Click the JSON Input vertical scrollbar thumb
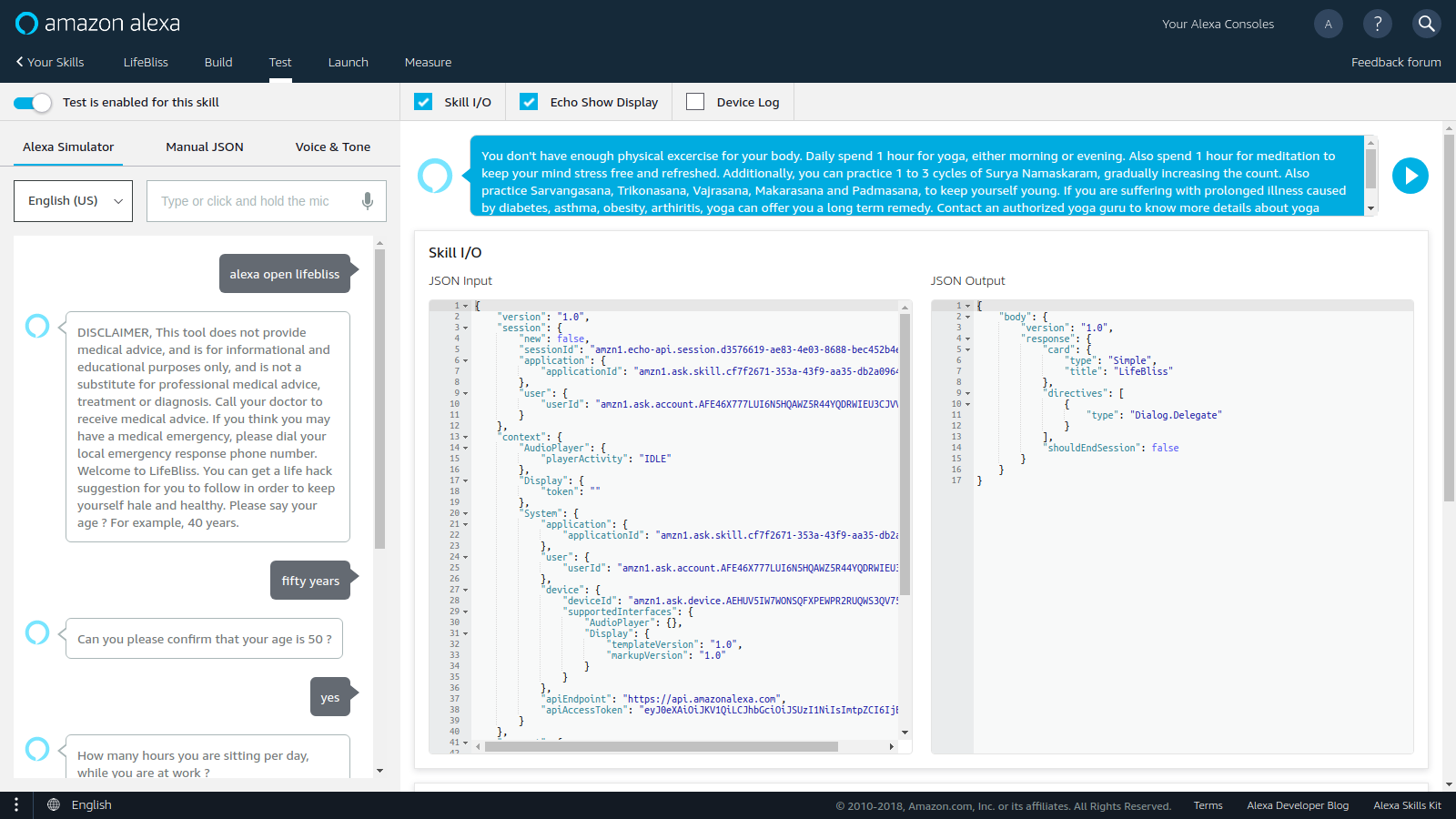The height and width of the screenshot is (819, 1456). pos(905,454)
